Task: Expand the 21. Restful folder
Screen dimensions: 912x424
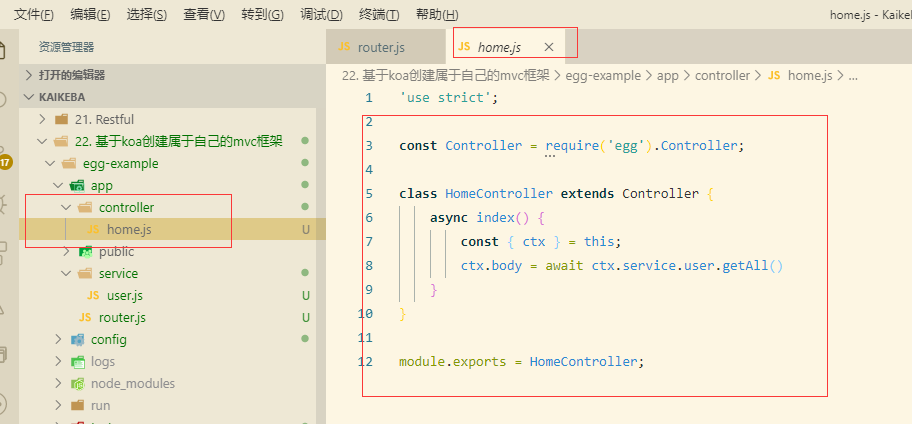Action: tap(42, 119)
